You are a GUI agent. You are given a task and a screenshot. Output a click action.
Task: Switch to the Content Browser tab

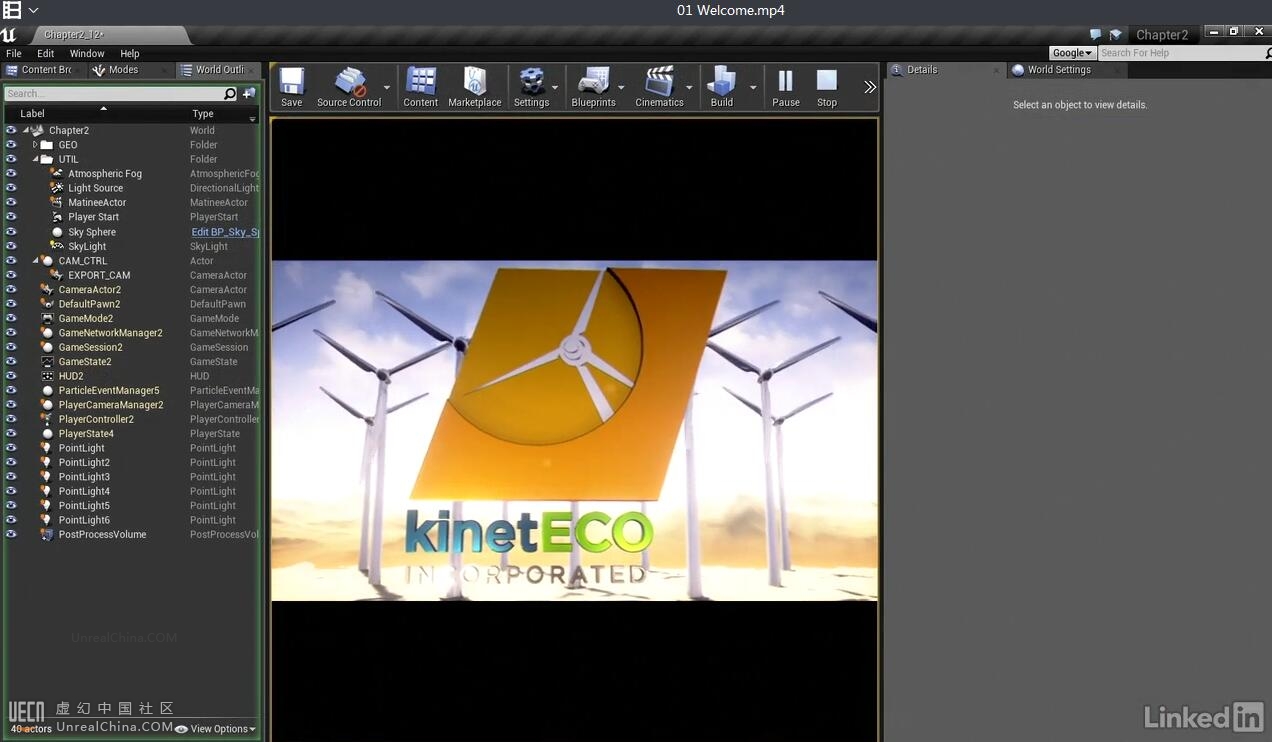pos(43,70)
